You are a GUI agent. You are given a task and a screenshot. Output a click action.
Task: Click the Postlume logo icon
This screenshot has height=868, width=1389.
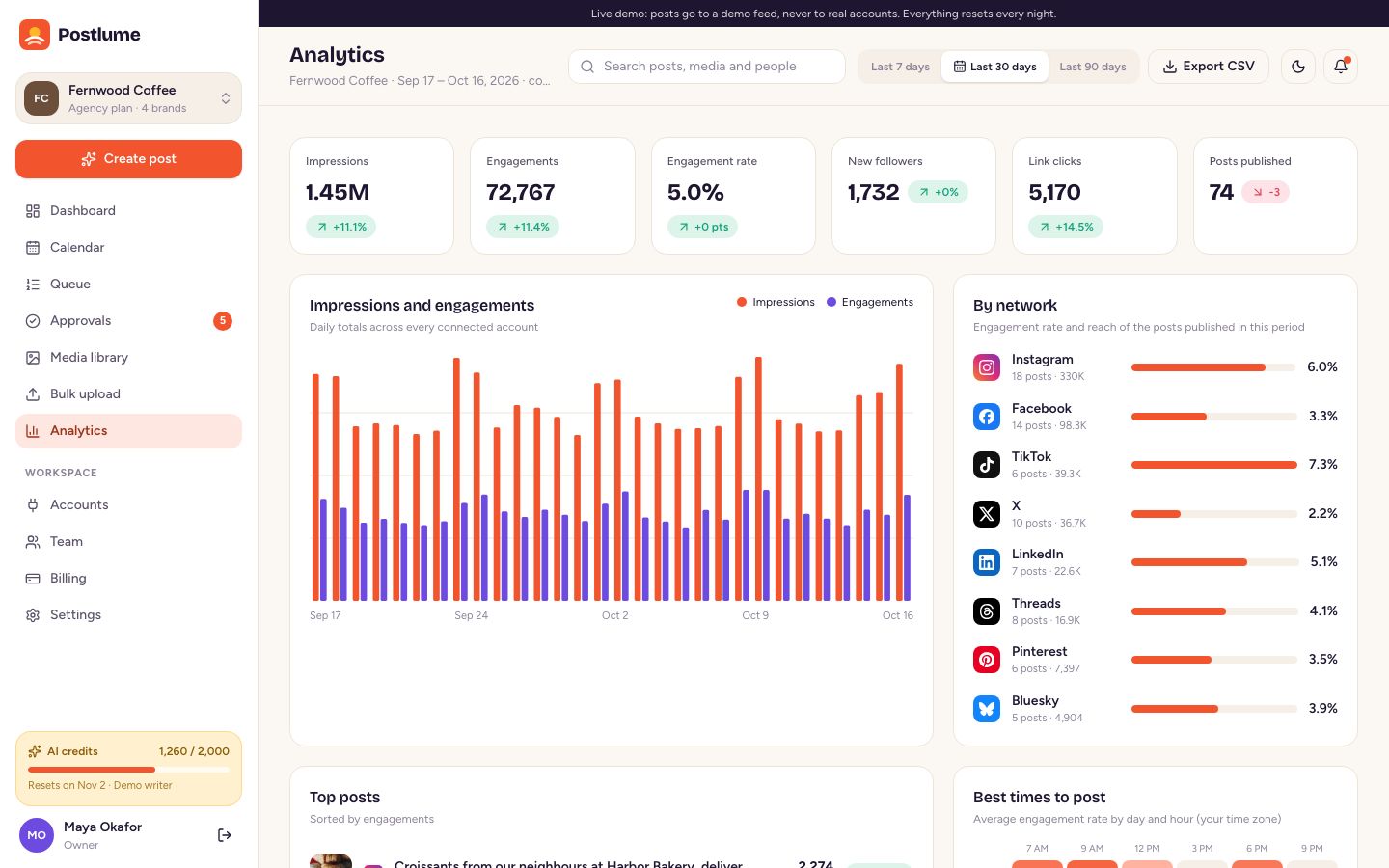coord(35,35)
